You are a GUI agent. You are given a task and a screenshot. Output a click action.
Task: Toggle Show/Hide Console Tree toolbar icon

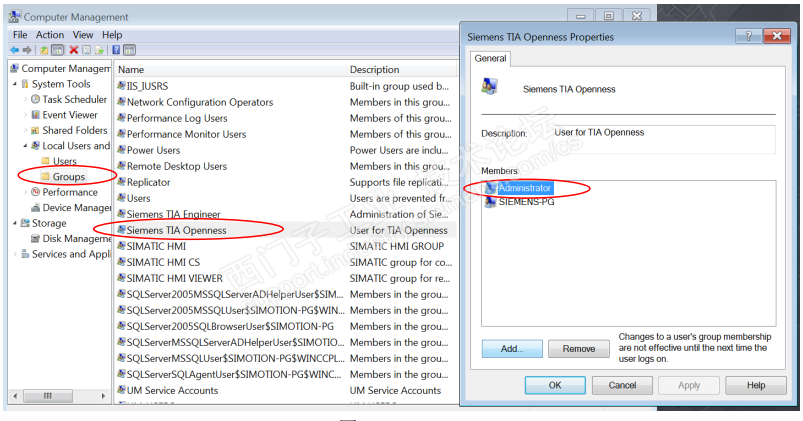coord(58,50)
